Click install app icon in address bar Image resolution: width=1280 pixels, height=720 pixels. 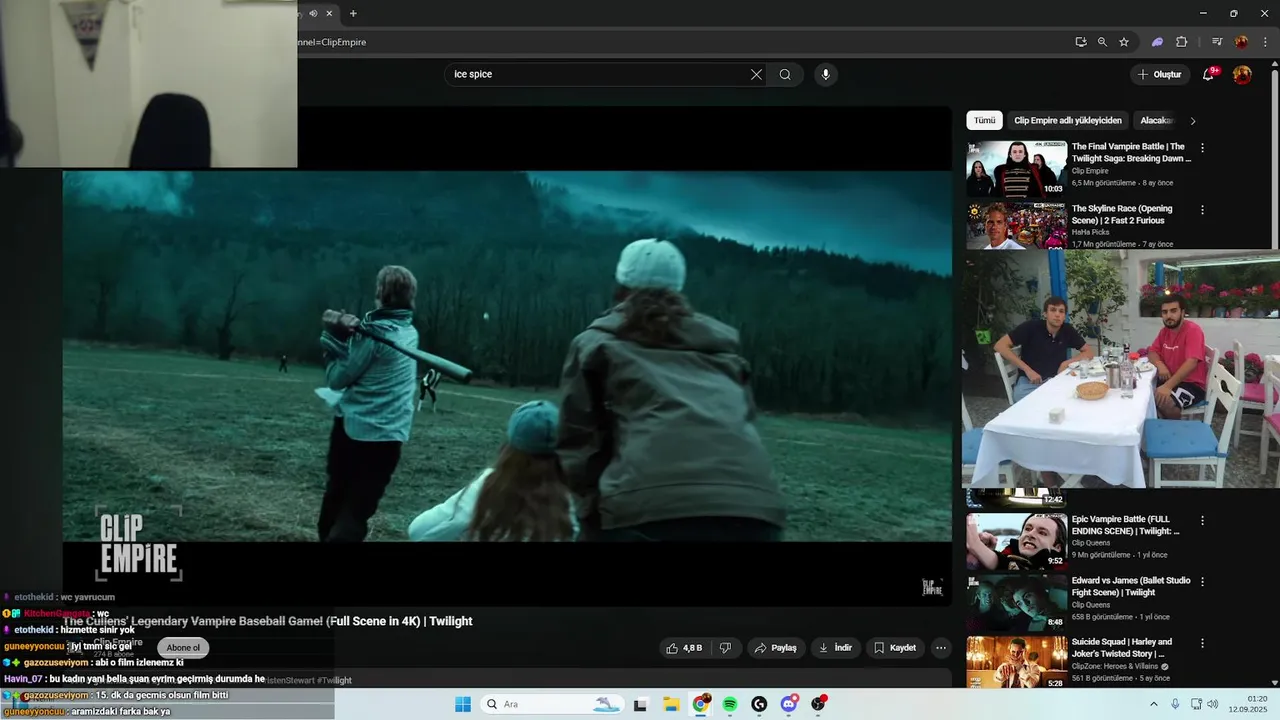1081,42
